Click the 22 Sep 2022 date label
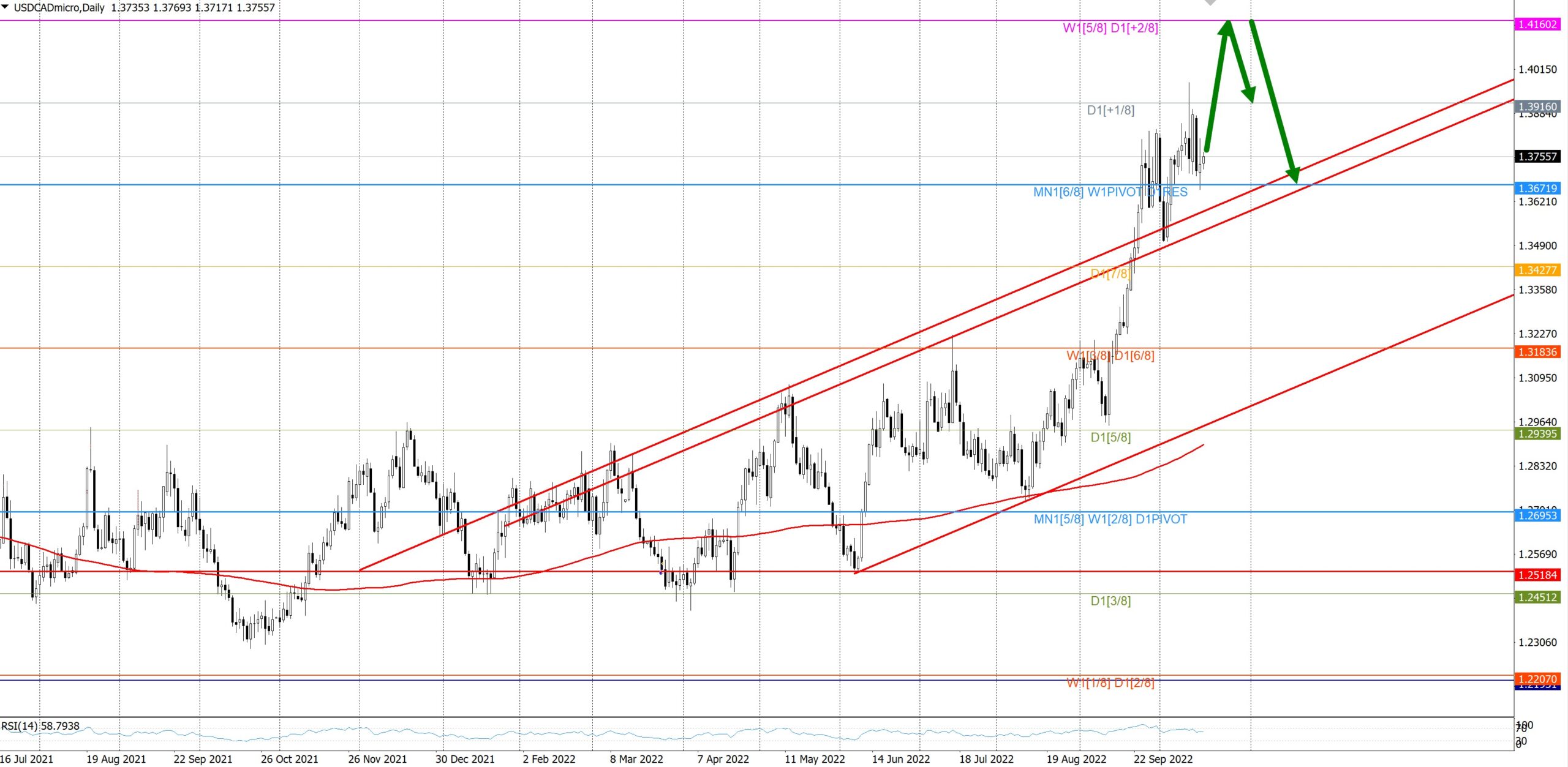1568x767 pixels. pyautogui.click(x=1163, y=759)
